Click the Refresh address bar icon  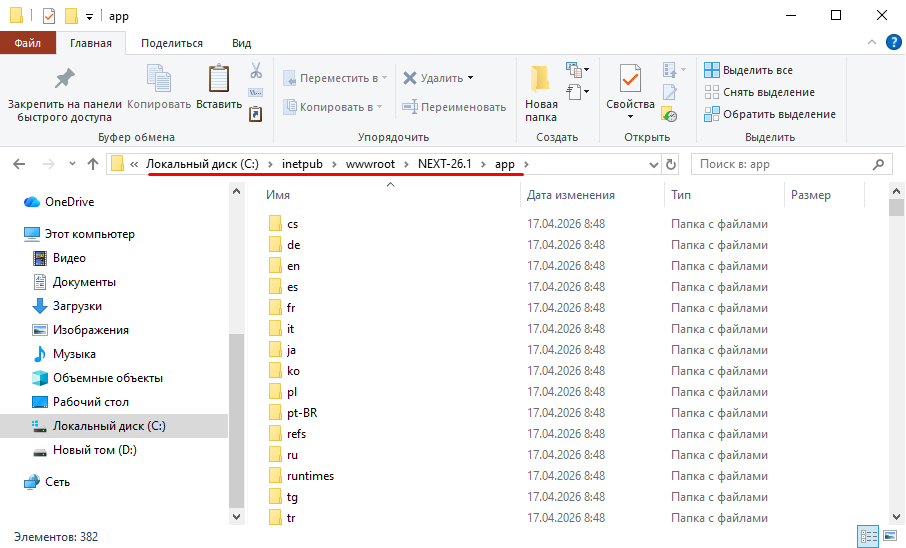670,165
